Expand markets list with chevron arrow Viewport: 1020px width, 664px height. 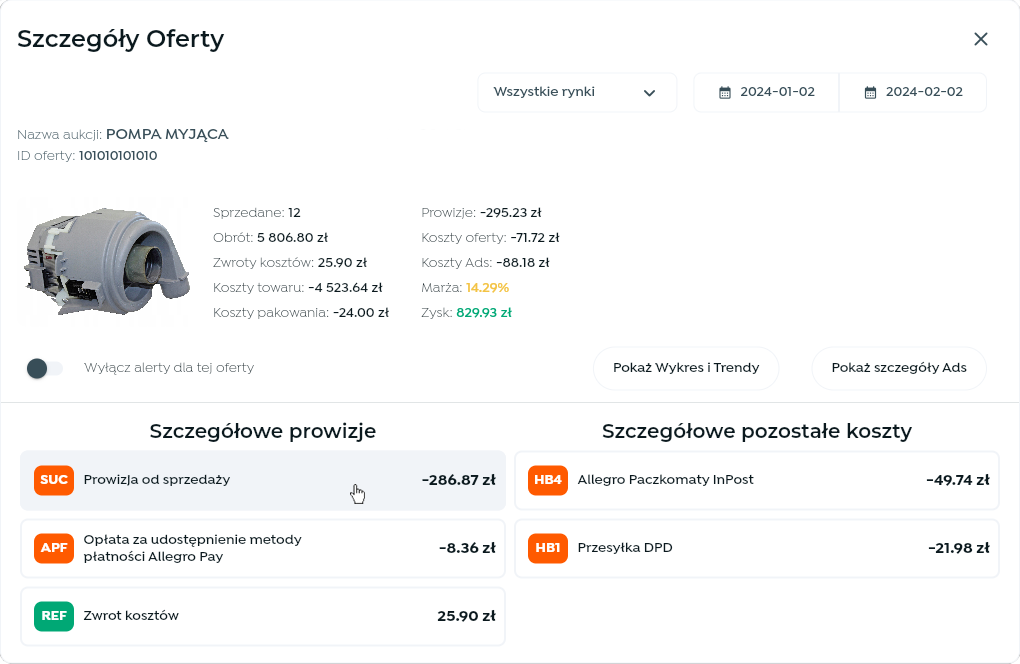tap(650, 93)
